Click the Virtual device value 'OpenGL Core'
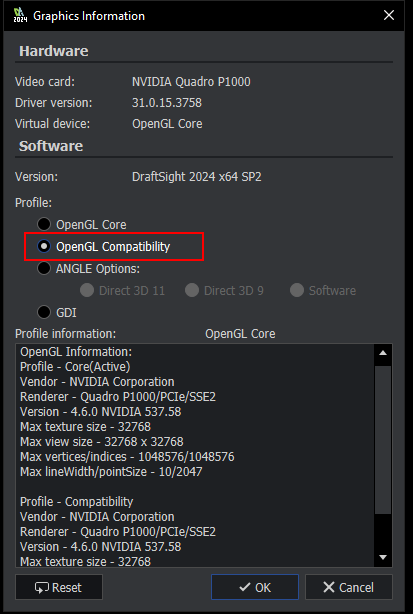This screenshot has height=614, width=413. 167,124
